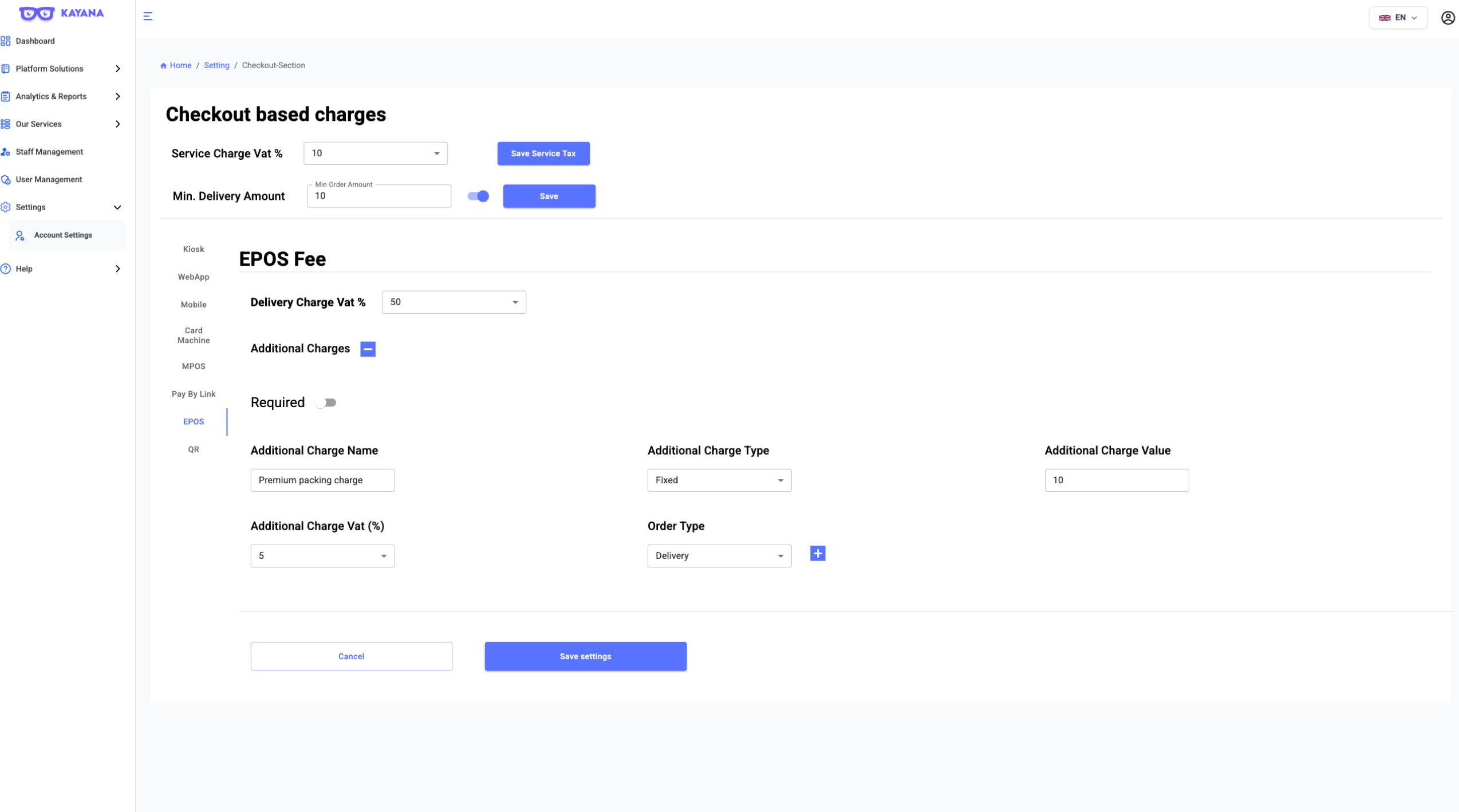Focus the Min Order Amount input
This screenshot has width=1459, height=812.
click(x=379, y=196)
